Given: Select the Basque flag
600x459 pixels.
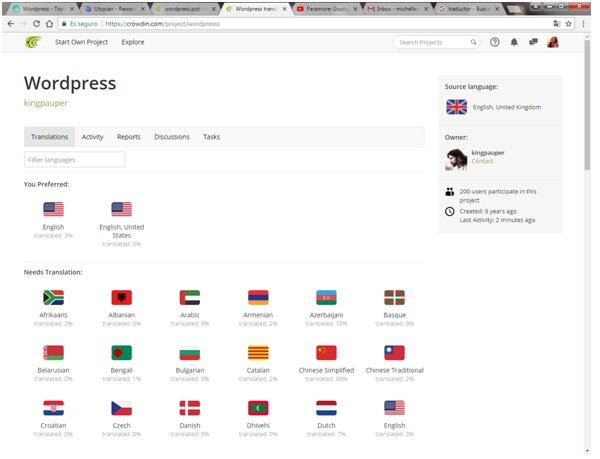Looking at the screenshot, I should pyautogui.click(x=395, y=298).
